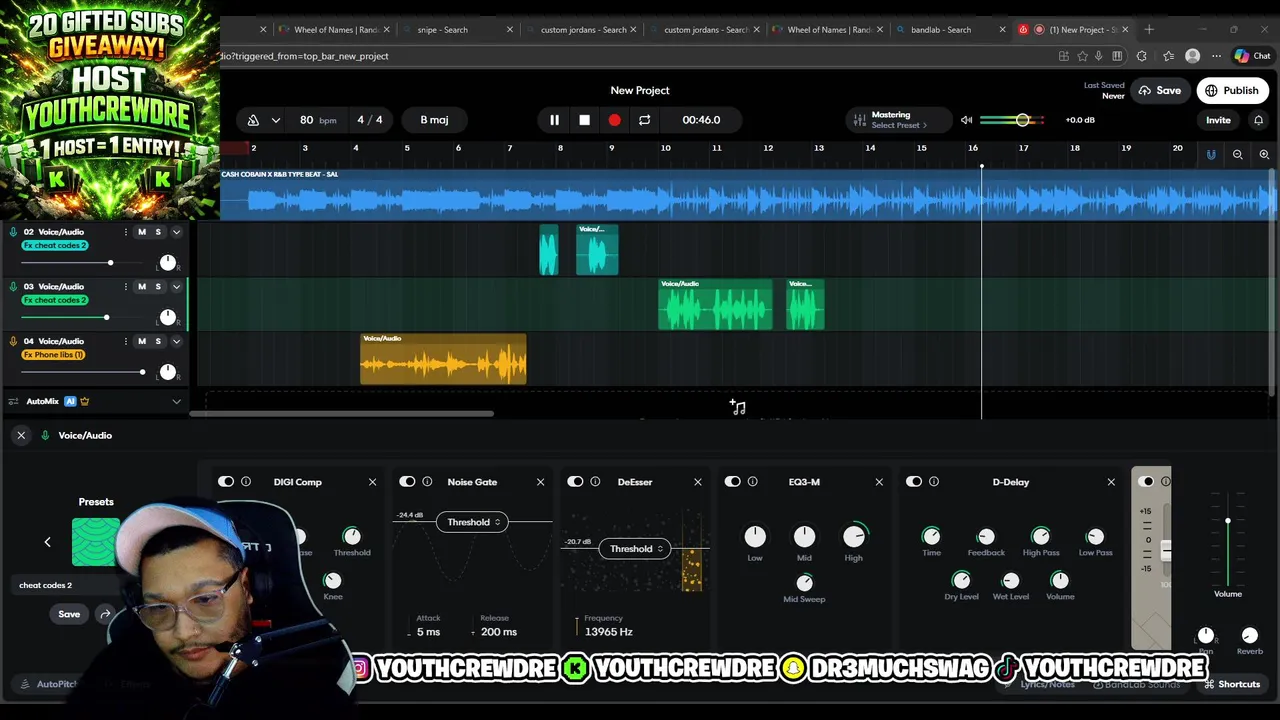Screen dimensions: 1280x720
Task: Show DIGI Comp info icon
Action: click(246, 482)
